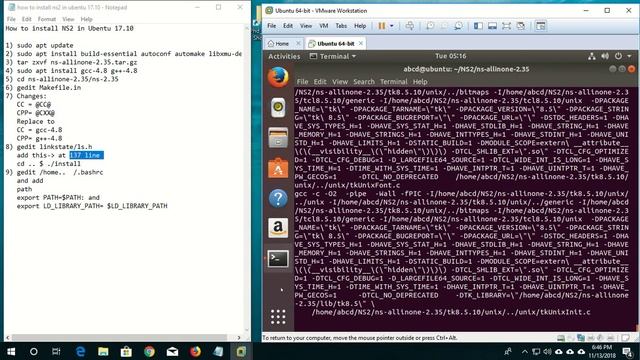The height and width of the screenshot is (360, 640).
Task: Open the terminal Search menu
Action: 364,82
